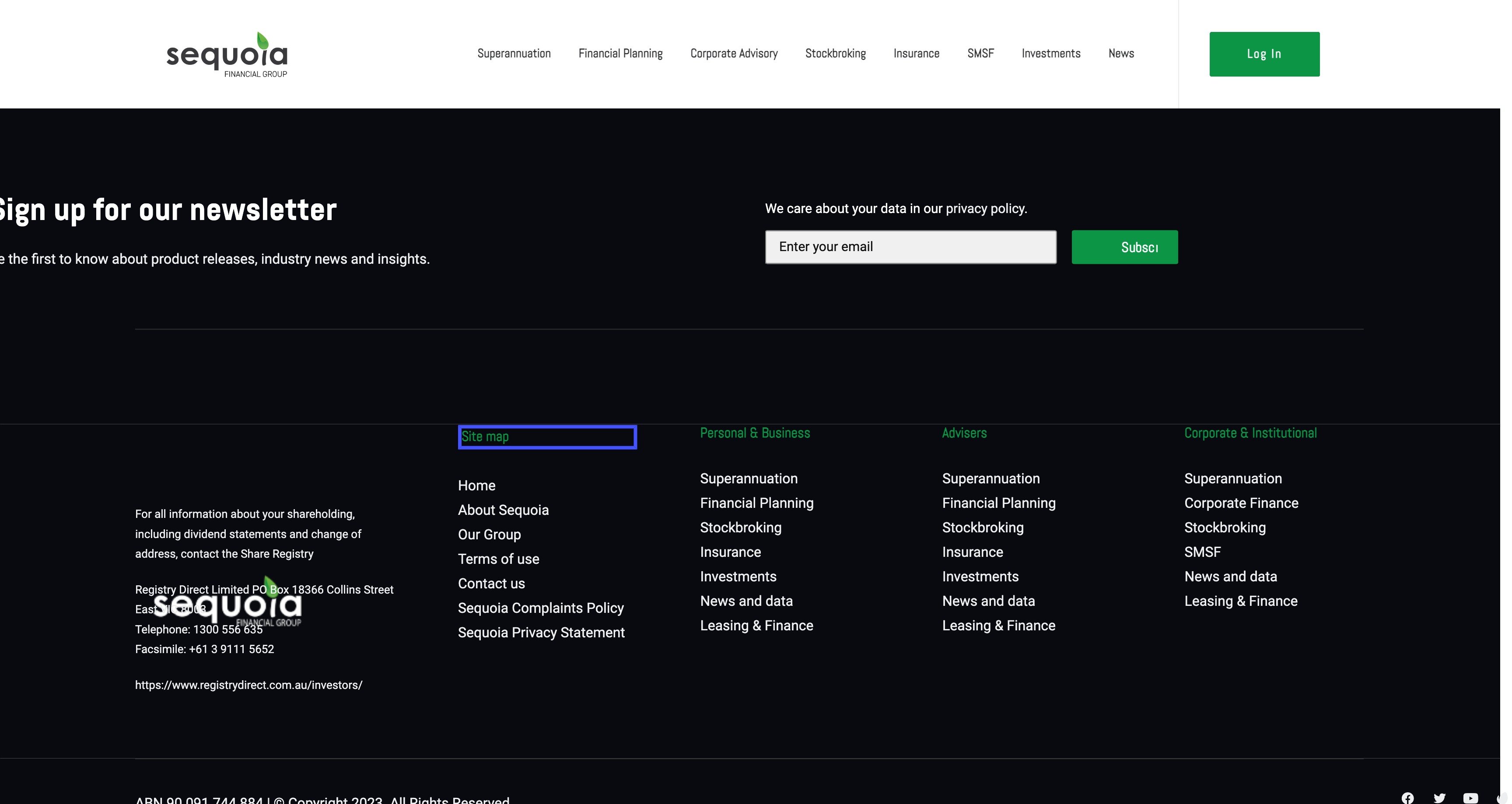Image resolution: width=1512 pixels, height=804 pixels.
Task: Open Terms of use footer link
Action: (x=498, y=559)
